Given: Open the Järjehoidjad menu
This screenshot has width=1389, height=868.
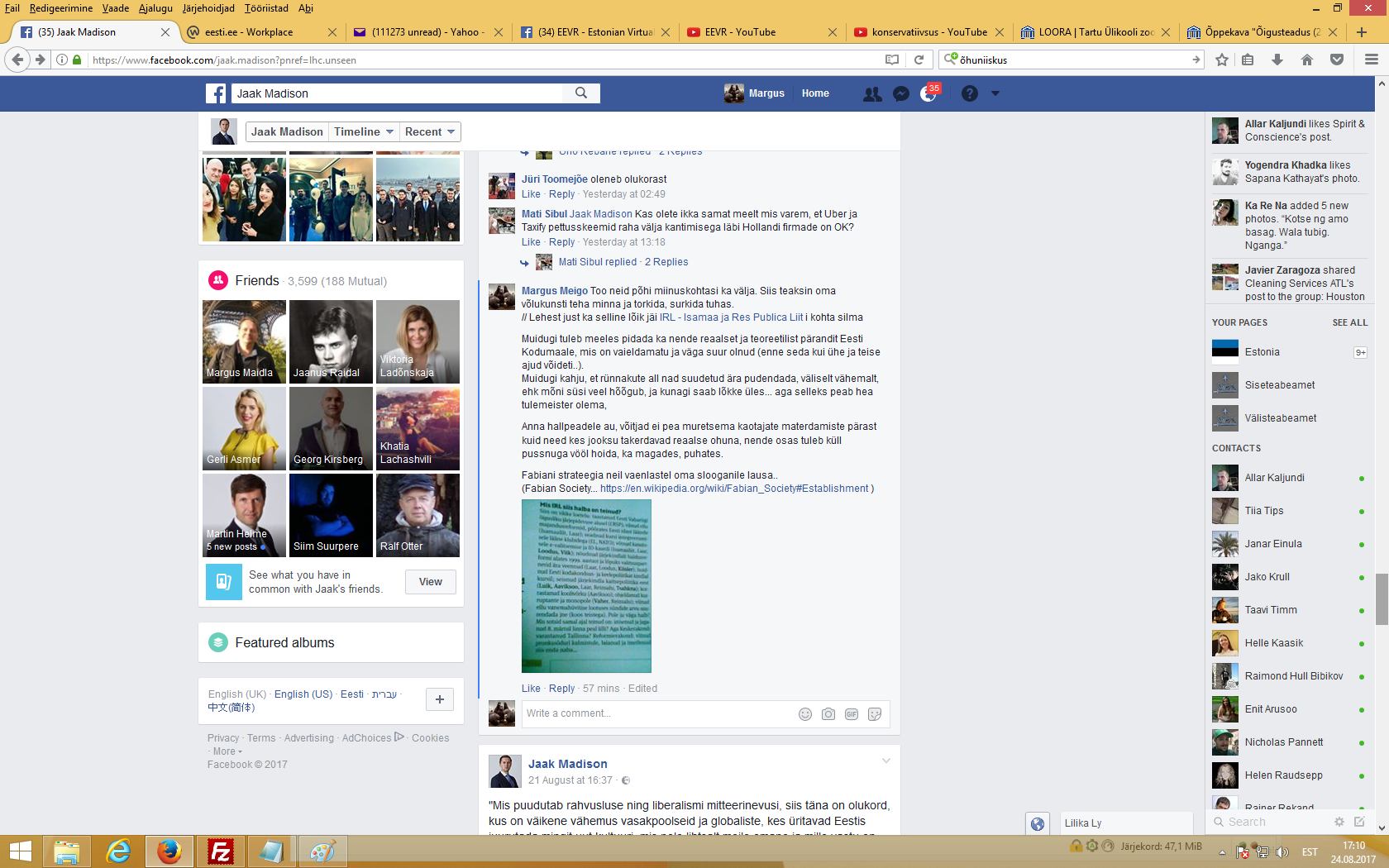Looking at the screenshot, I should (x=208, y=8).
